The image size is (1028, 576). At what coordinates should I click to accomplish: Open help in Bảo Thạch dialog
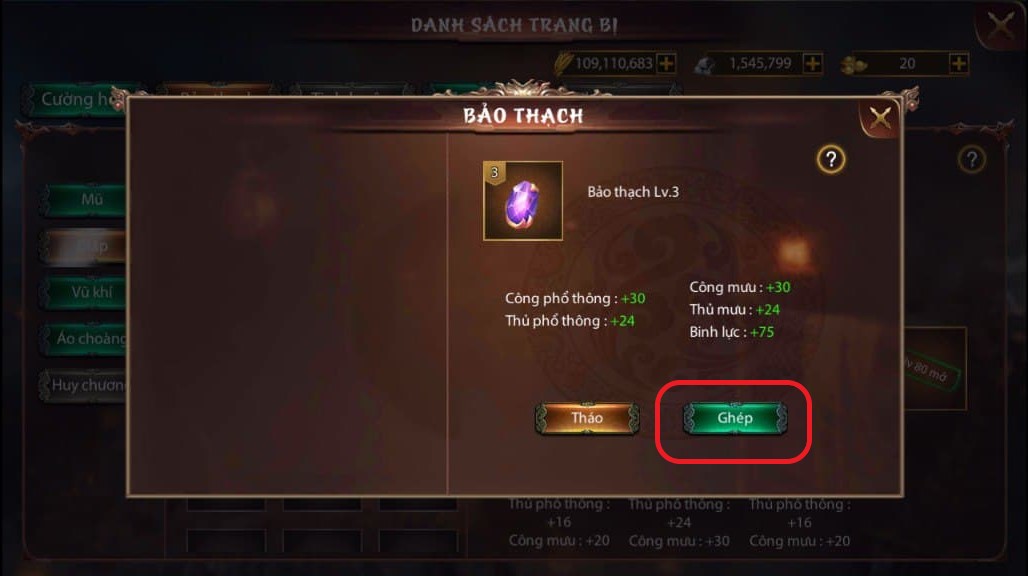tap(831, 159)
